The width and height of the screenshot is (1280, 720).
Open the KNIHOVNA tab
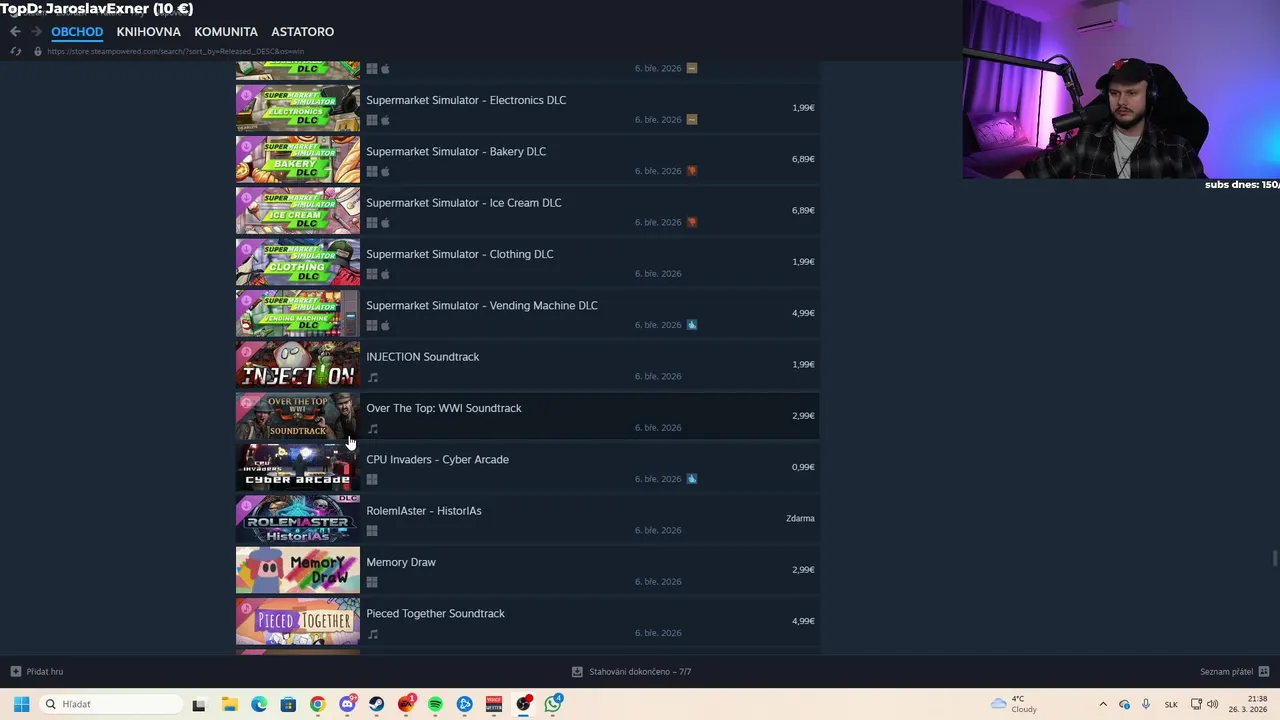[x=148, y=32]
